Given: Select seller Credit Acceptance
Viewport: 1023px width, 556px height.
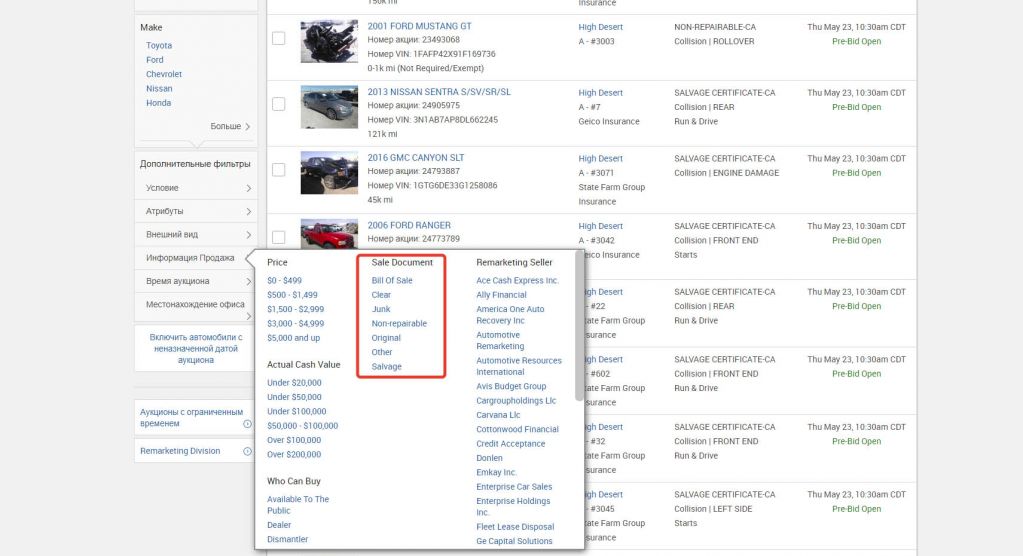Looking at the screenshot, I should 510,444.
